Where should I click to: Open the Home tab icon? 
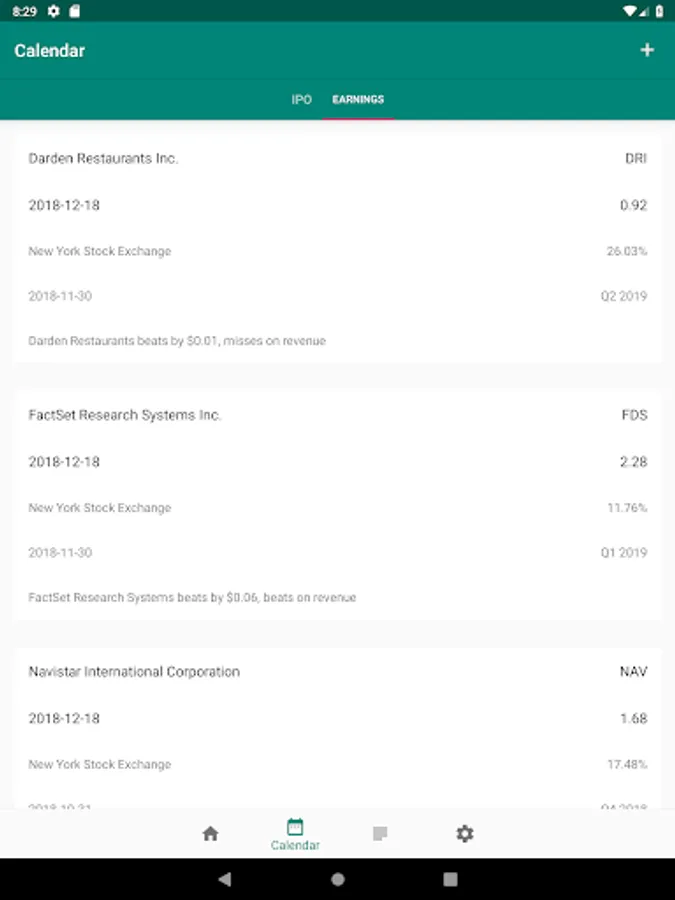[210, 833]
